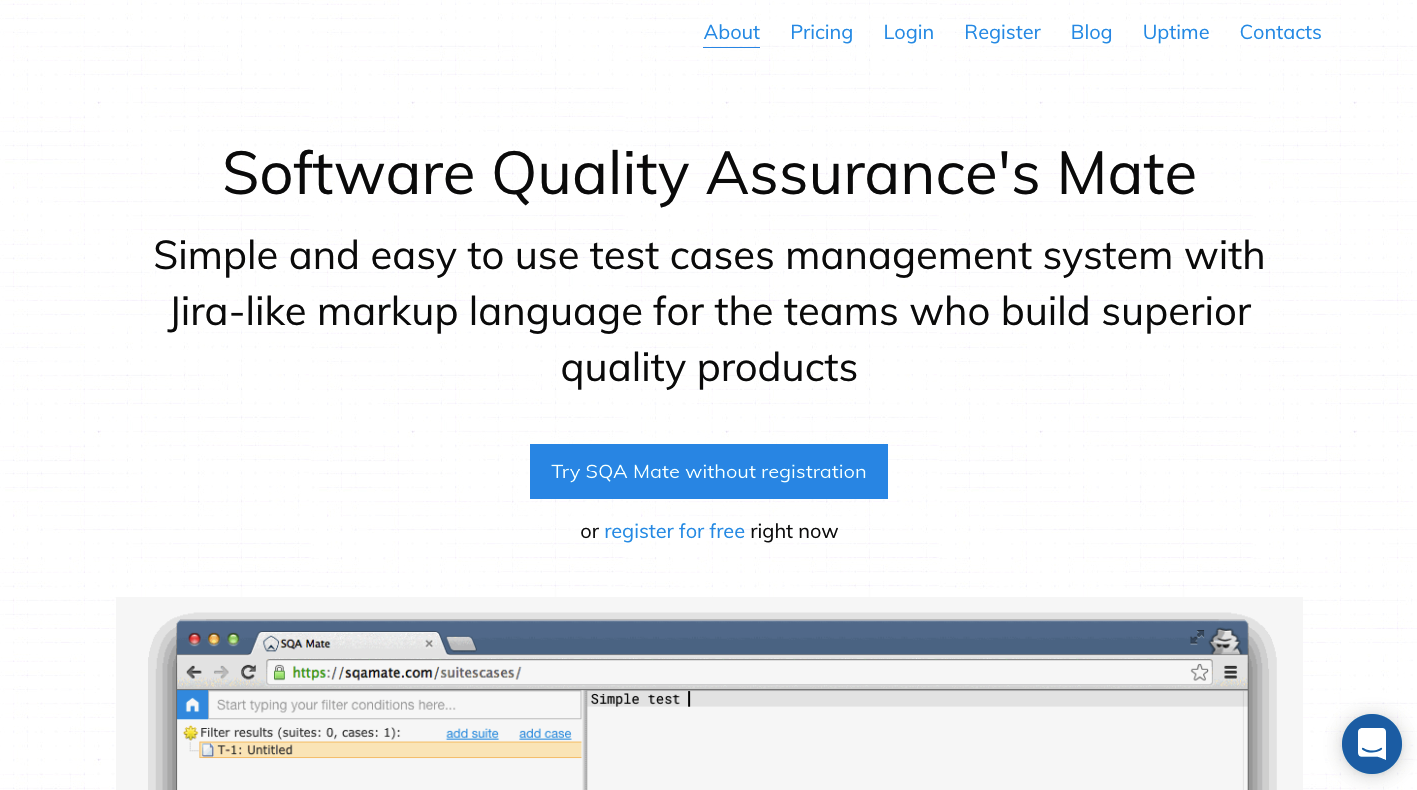
Task: Visit the Blog link
Action: 1091,32
